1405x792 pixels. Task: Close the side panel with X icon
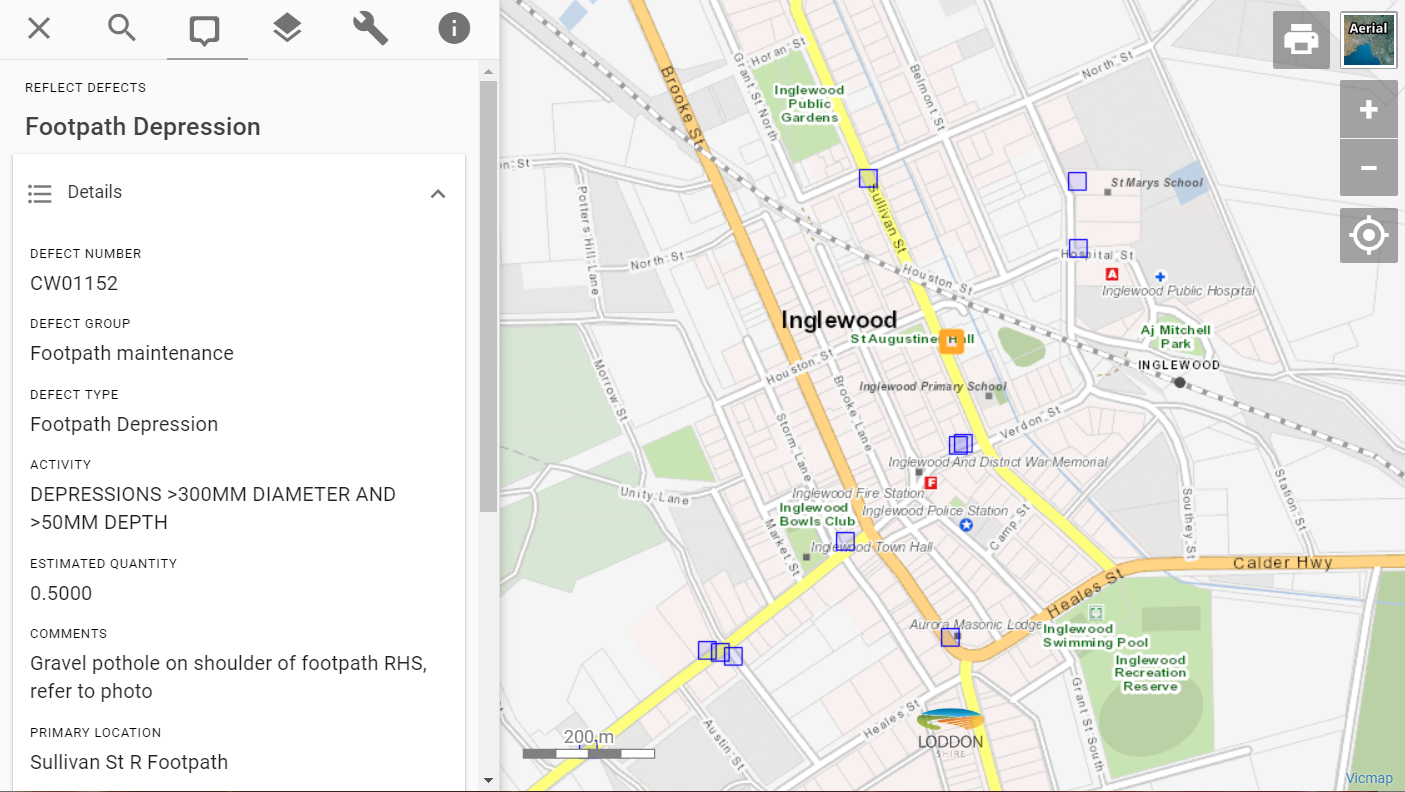[39, 28]
